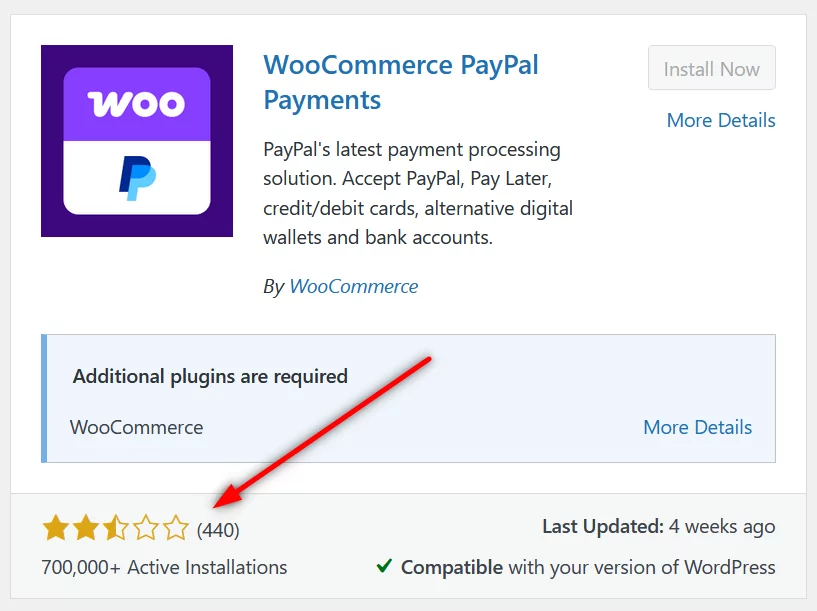Click the WooCommerce required plugin name
Image resolution: width=817 pixels, height=611 pixels.
coord(137,427)
